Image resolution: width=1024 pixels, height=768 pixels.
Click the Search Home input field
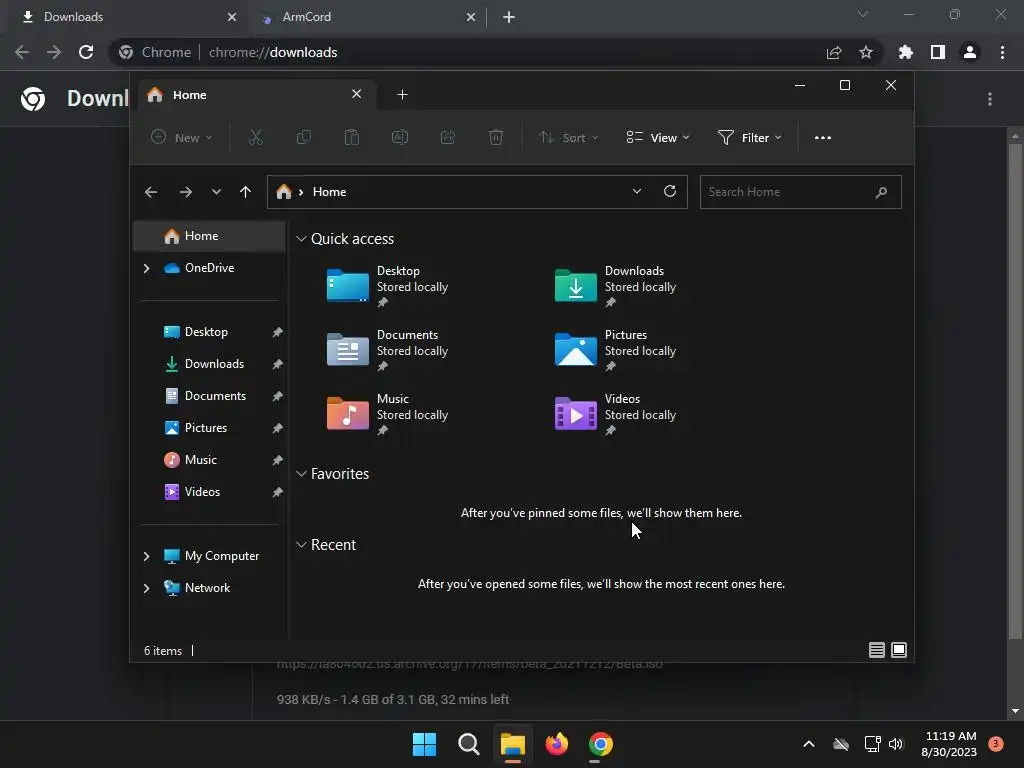click(x=800, y=192)
